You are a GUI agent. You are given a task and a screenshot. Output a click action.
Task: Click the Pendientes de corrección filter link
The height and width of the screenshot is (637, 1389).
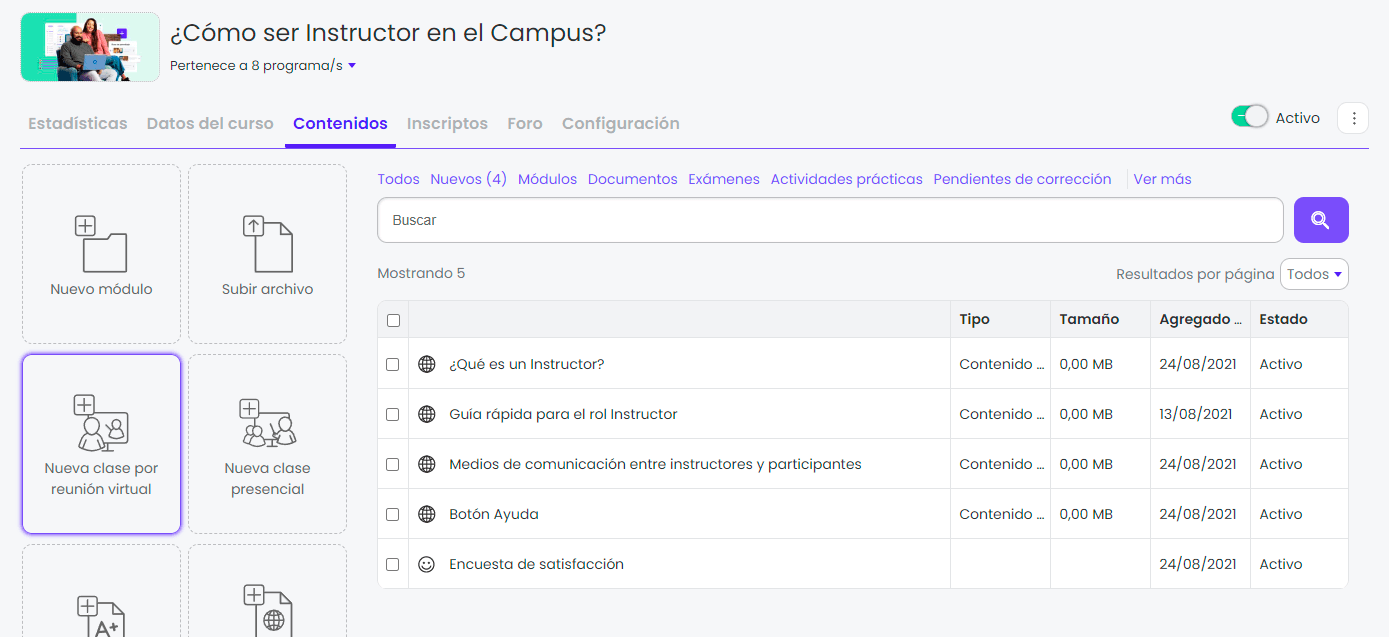point(1022,179)
